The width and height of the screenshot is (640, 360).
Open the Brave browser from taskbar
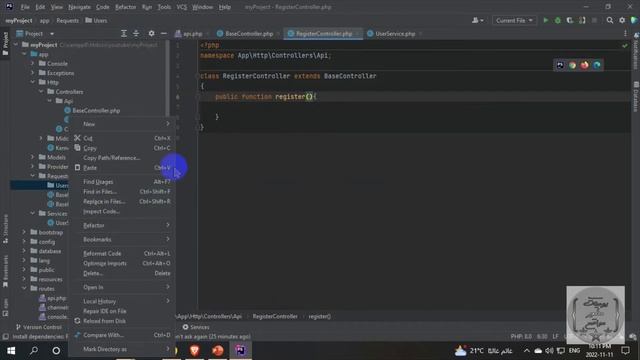195,350
